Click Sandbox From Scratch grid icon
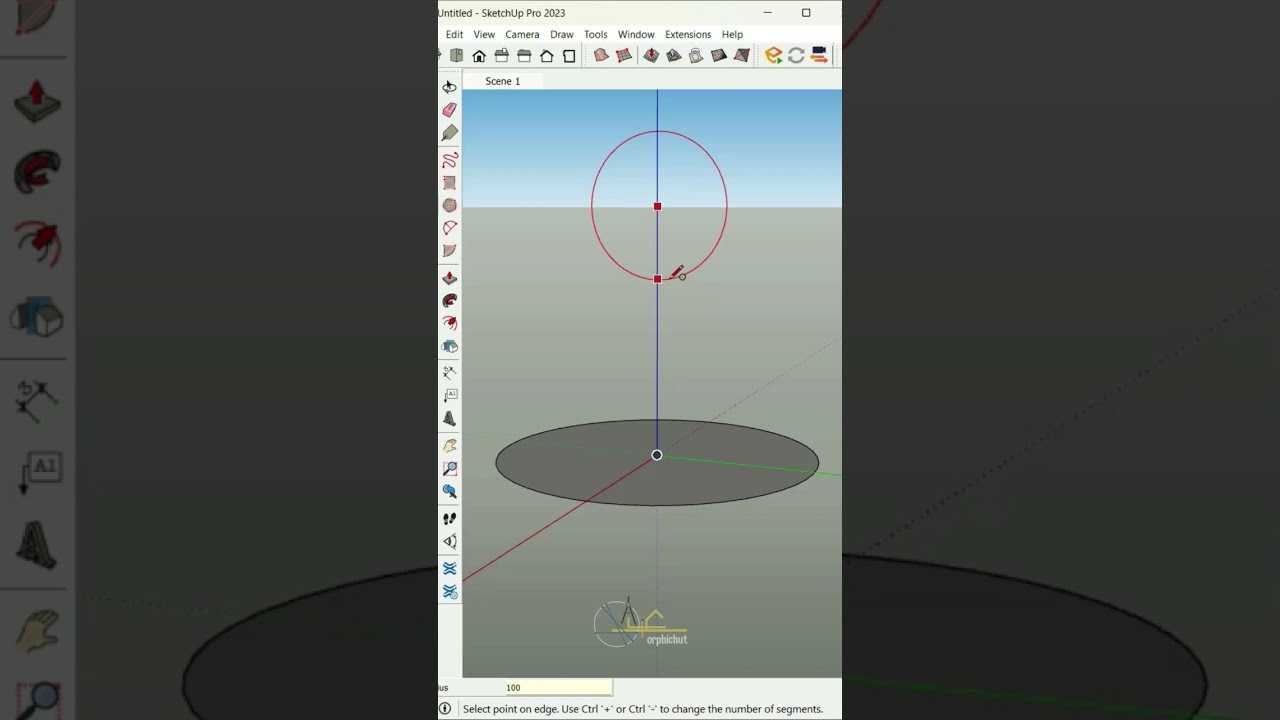Viewport: 1280px width, 720px height. click(624, 56)
